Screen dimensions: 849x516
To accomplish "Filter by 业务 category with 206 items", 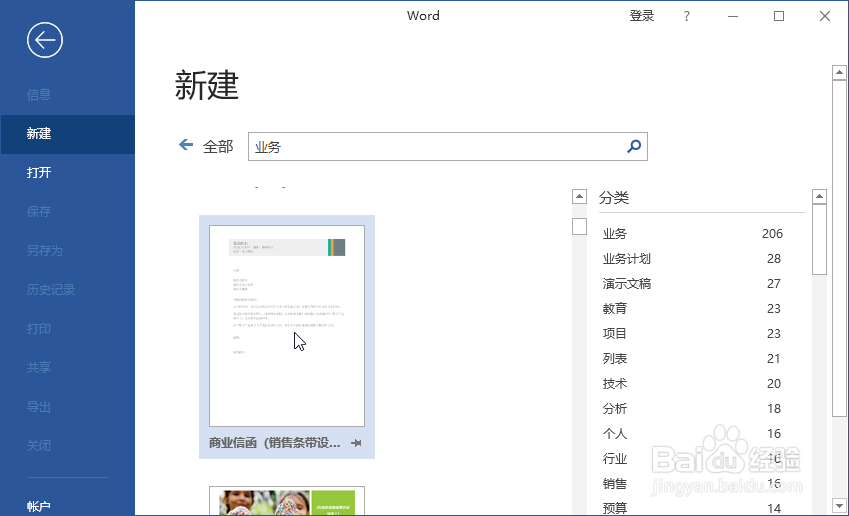I will pyautogui.click(x=693, y=233).
